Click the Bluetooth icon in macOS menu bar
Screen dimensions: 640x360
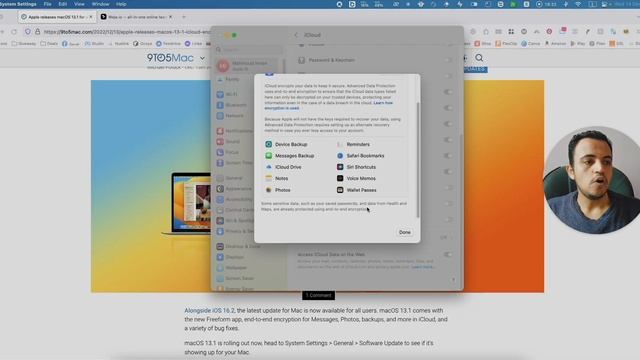pyautogui.click(x=566, y=4)
